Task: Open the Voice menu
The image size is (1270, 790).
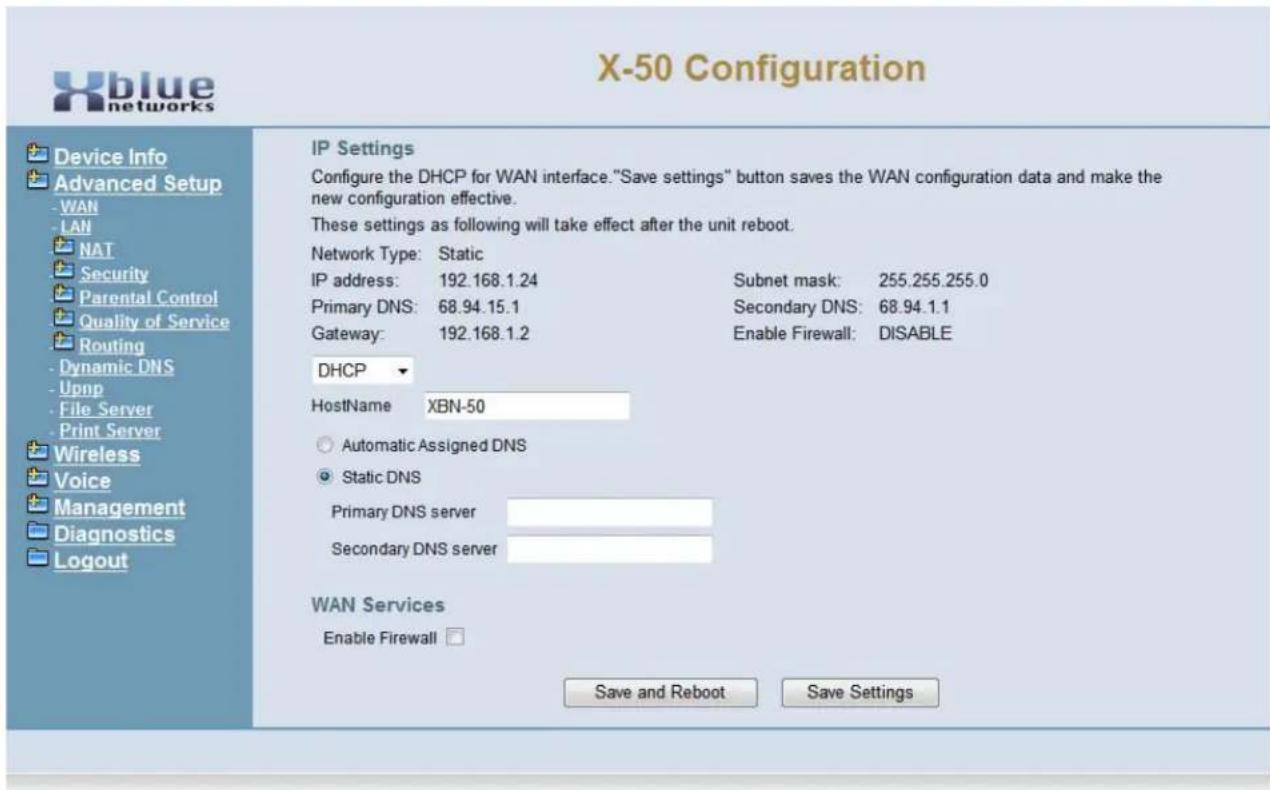Action: point(82,482)
